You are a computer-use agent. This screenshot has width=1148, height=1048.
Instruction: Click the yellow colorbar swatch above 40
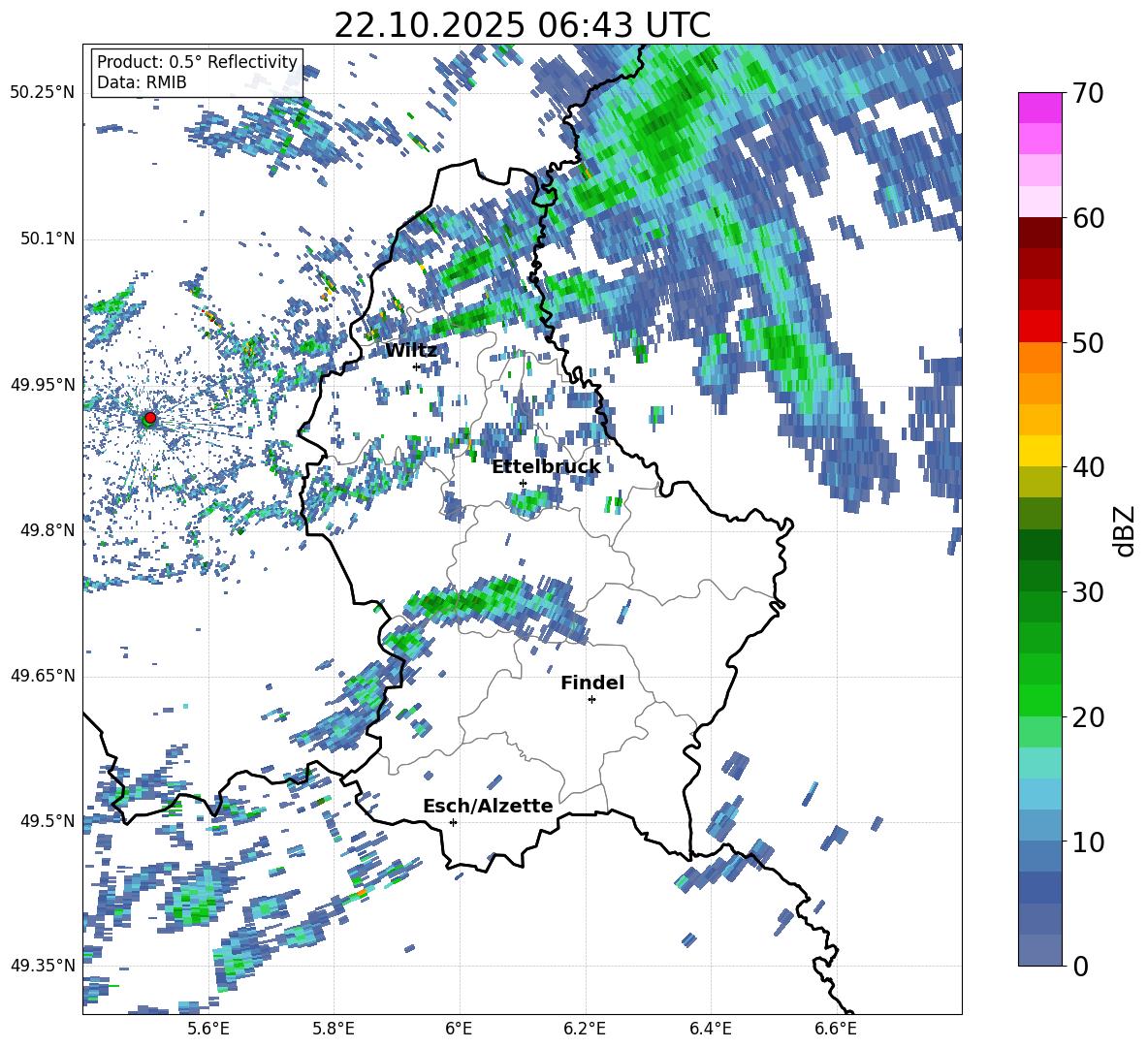coord(1039,451)
